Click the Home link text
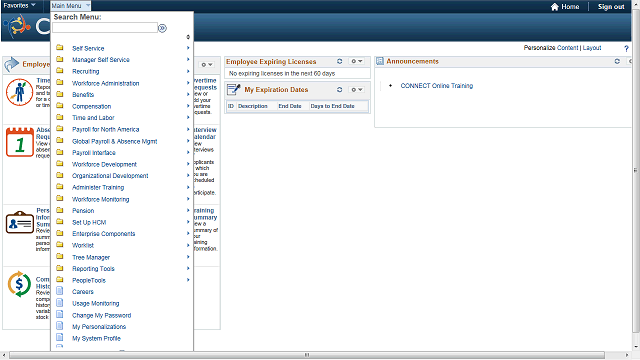Viewport: 640px width, 360px height. point(570,7)
